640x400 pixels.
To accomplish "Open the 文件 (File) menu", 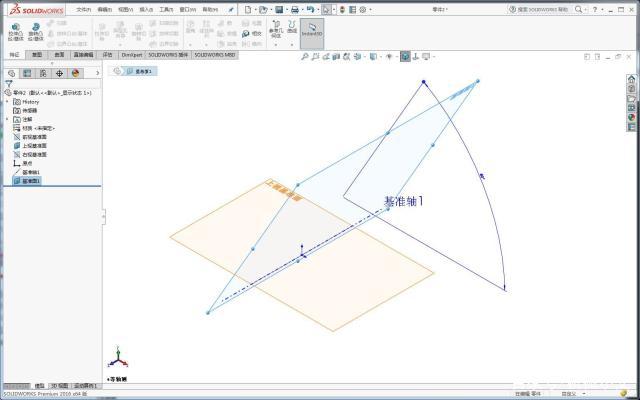I will (x=84, y=9).
